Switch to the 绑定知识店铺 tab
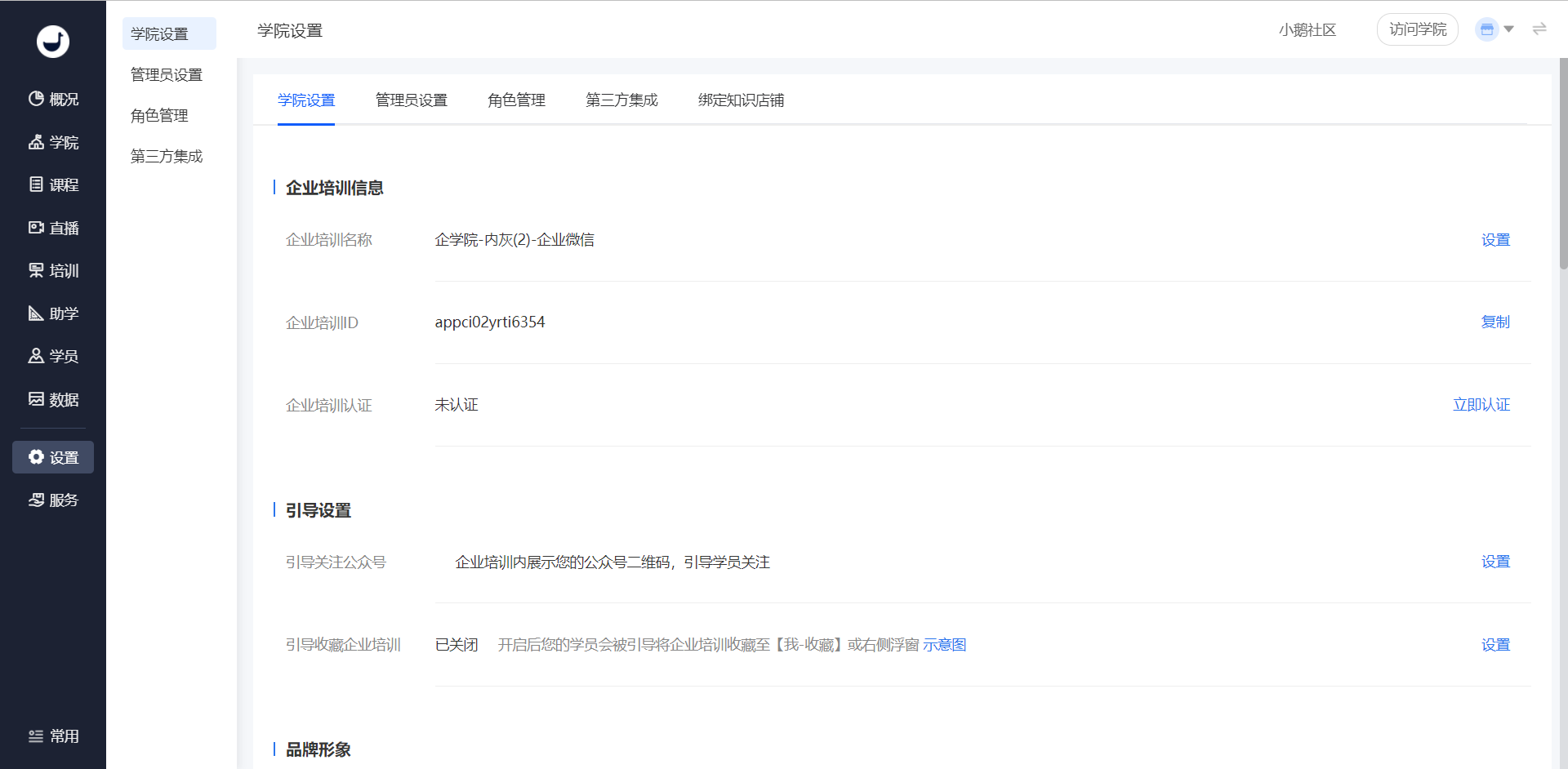The image size is (1568, 769). (741, 100)
